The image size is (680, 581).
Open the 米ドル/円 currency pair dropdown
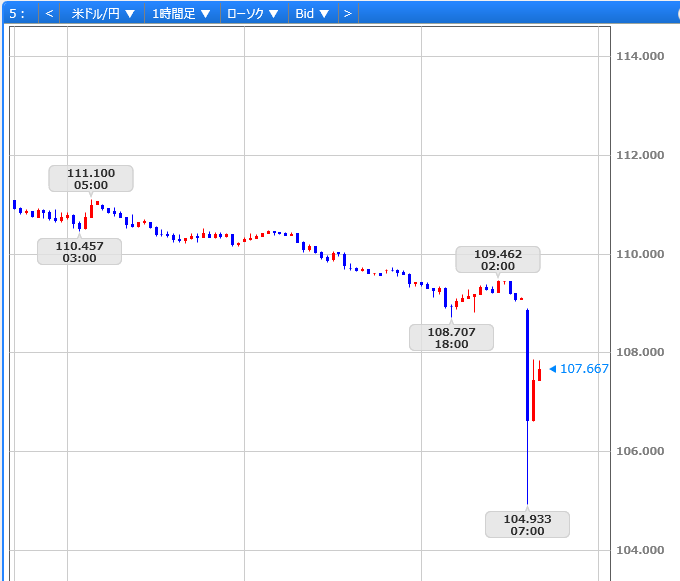102,13
